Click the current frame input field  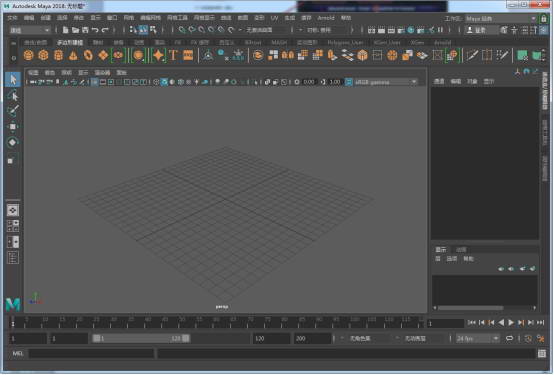[445, 323]
